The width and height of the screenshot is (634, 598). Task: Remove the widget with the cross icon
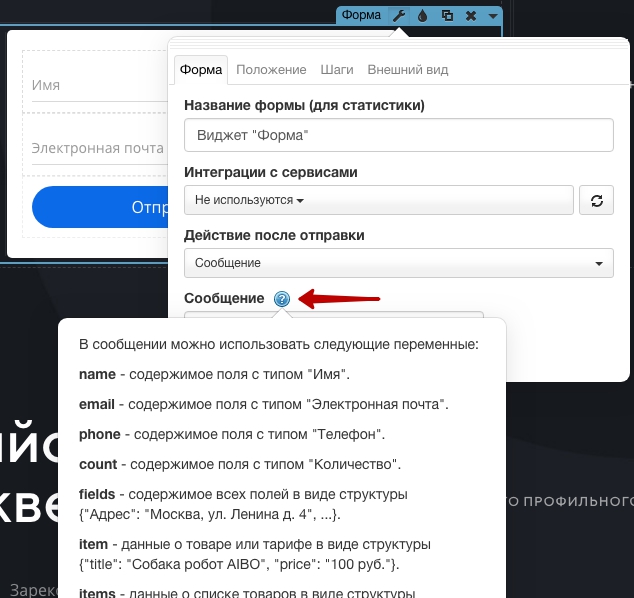pyautogui.click(x=471, y=16)
